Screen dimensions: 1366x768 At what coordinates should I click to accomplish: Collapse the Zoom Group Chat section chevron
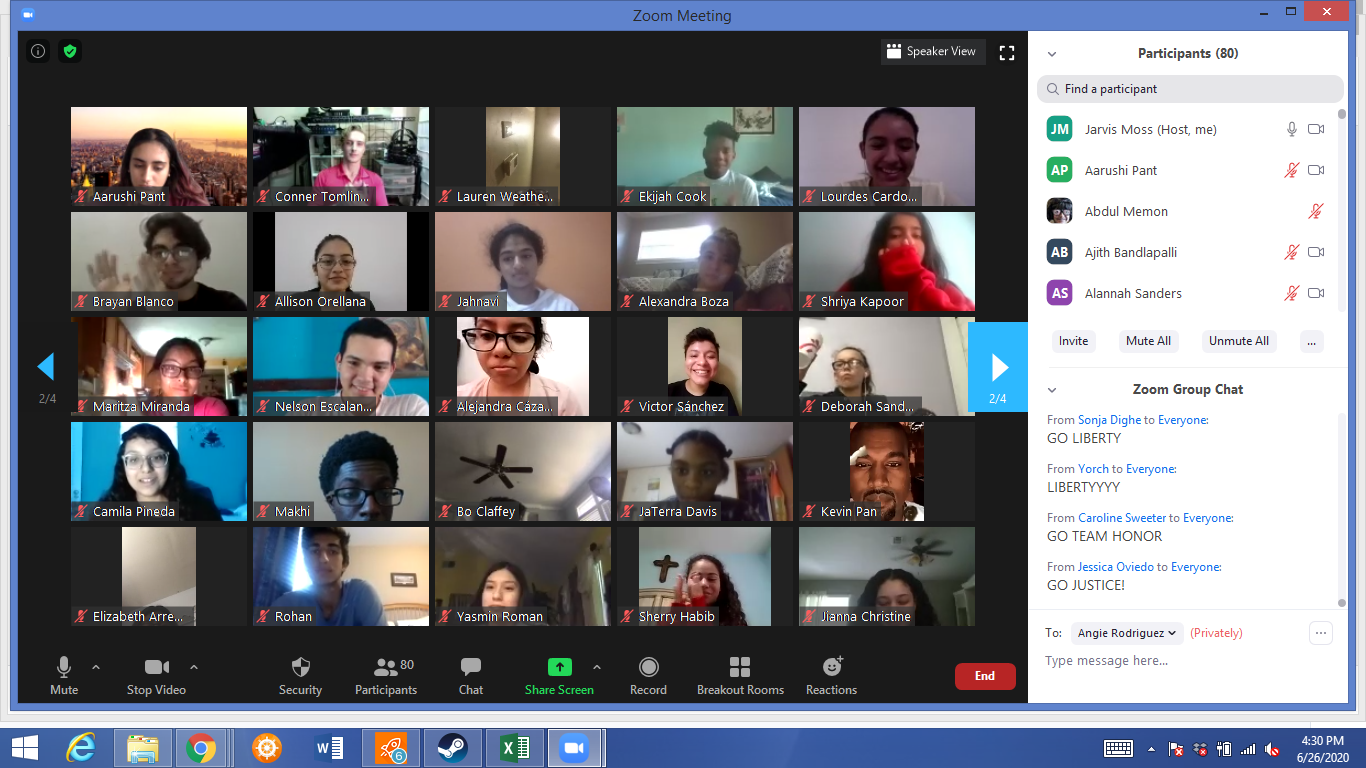pos(1052,390)
